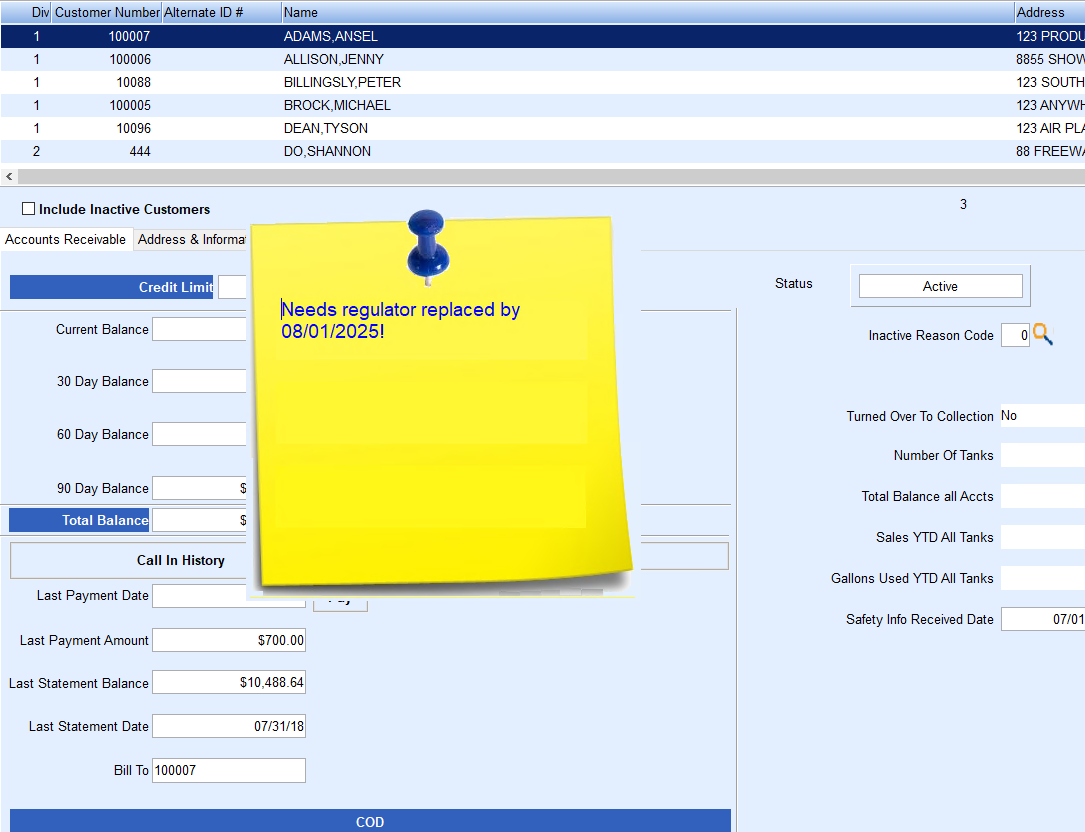Click the Inactive Reason Code field

1015,335
